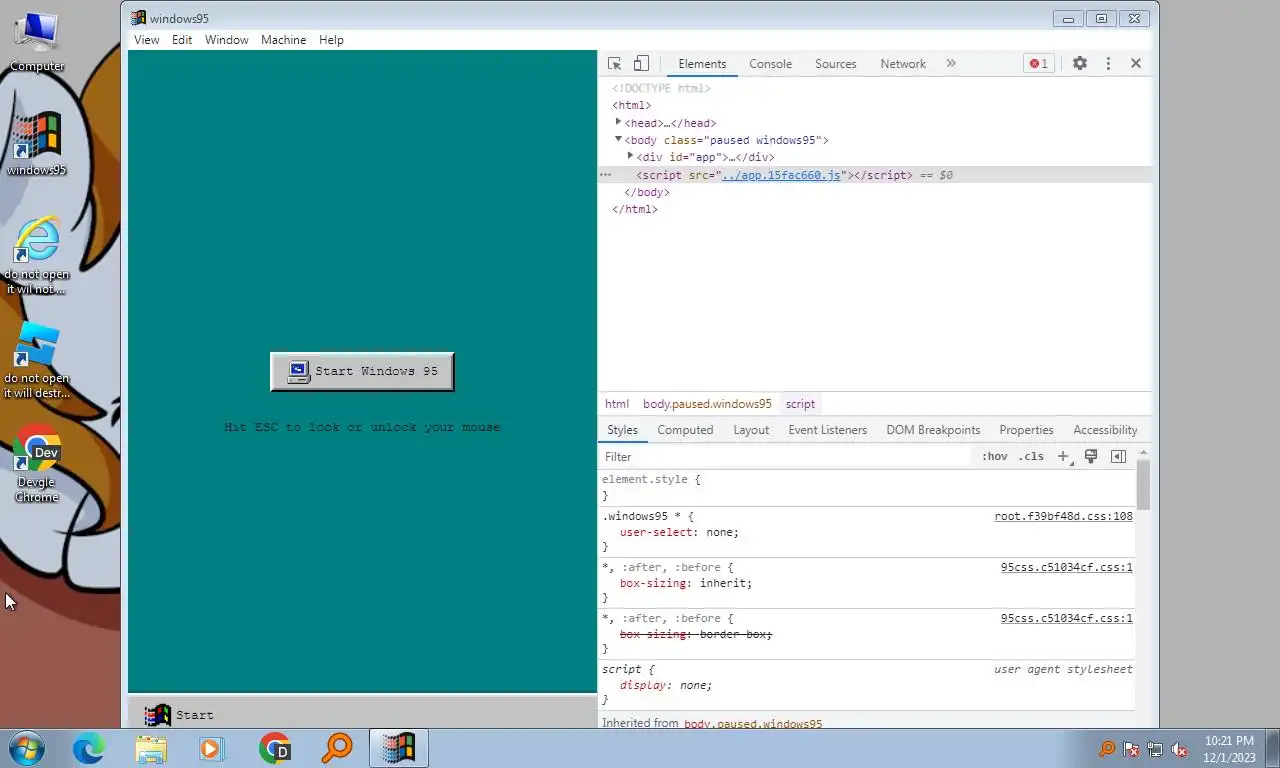
Task: Click the styles pane scrollbar thumb
Action: [x=1143, y=485]
